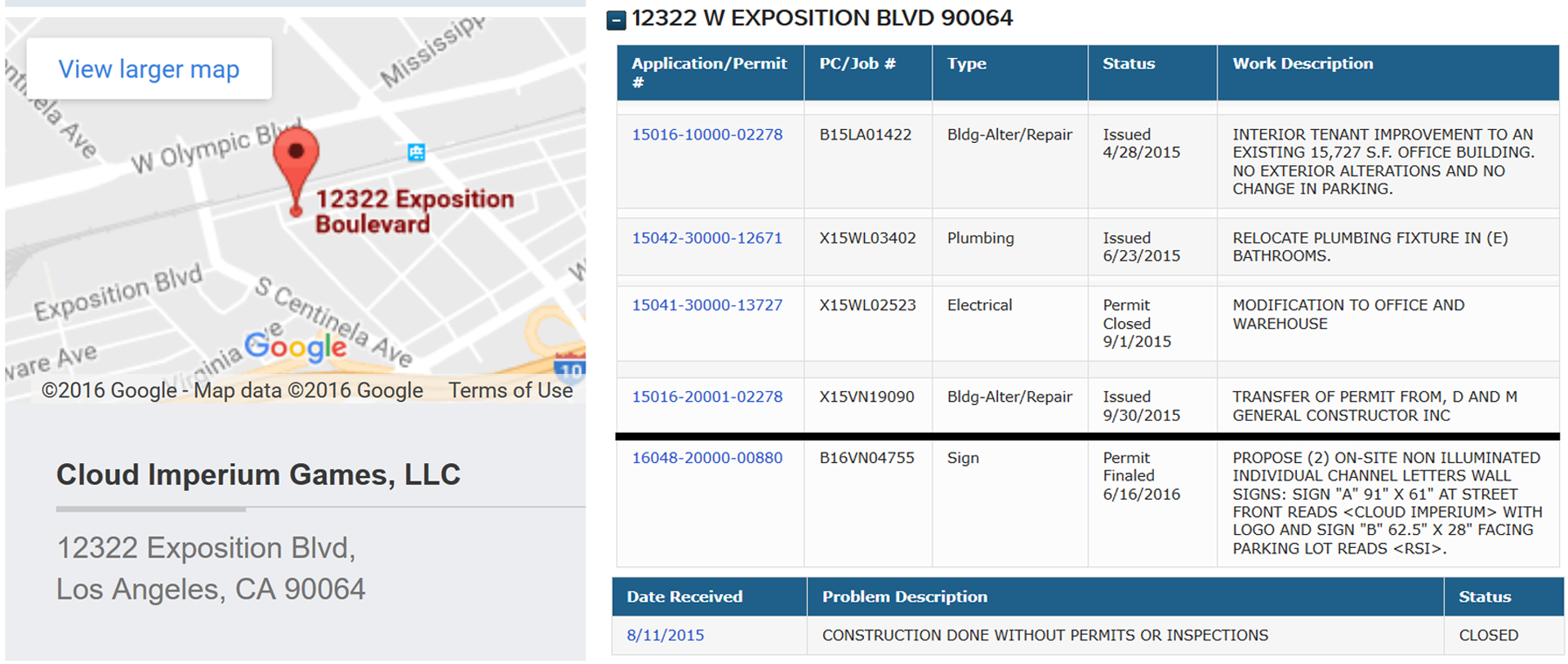Click the Interstate 10 shield icon

(x=570, y=367)
